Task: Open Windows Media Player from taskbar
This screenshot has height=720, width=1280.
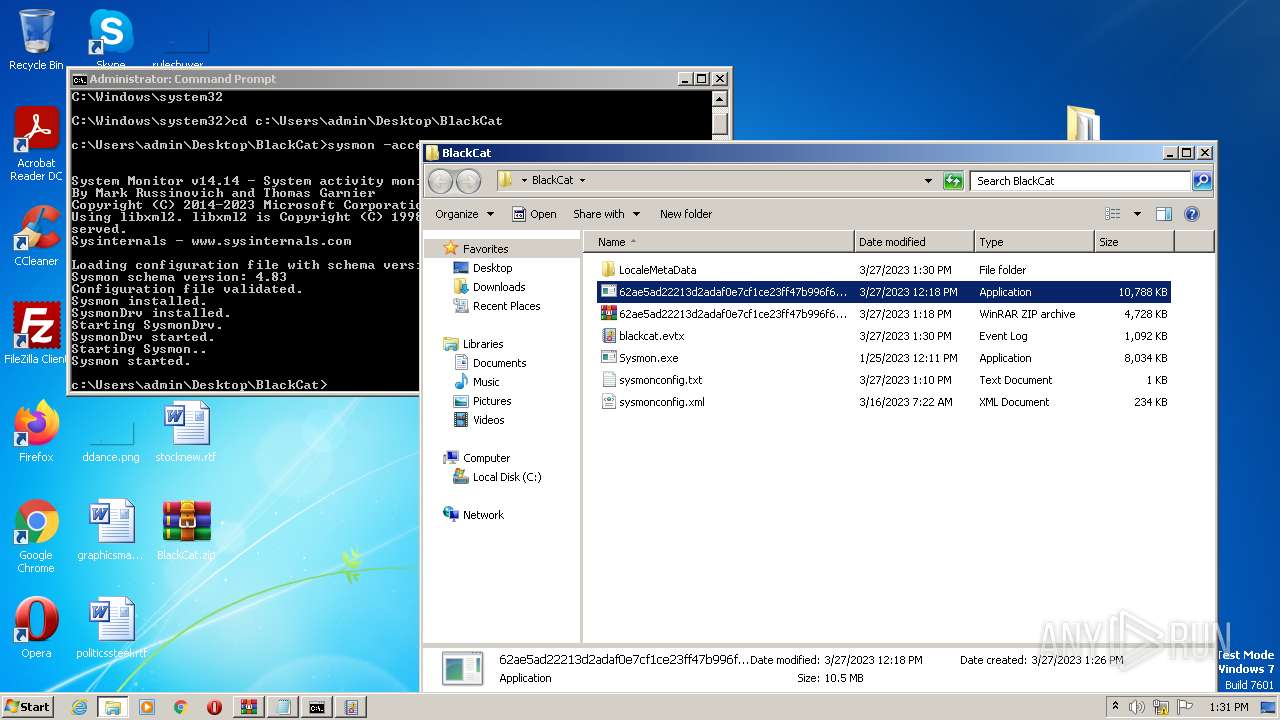Action: tap(147, 707)
